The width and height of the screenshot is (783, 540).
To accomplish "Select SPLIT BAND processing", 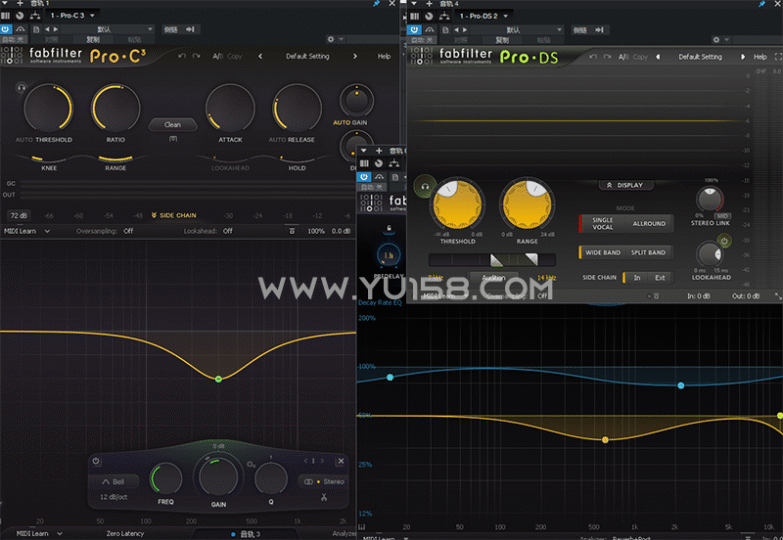I will [648, 252].
